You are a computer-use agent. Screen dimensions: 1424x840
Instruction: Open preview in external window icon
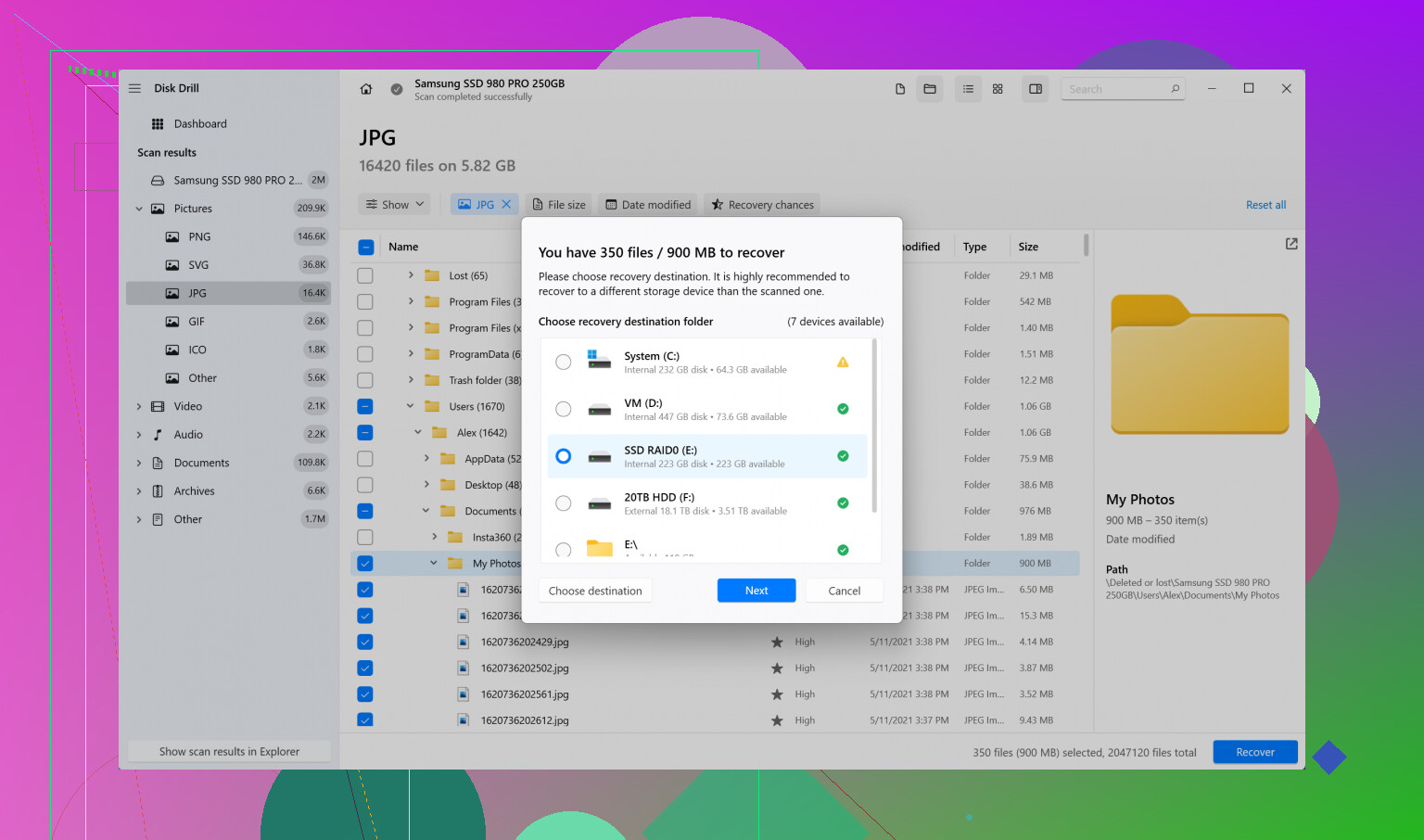1291,244
